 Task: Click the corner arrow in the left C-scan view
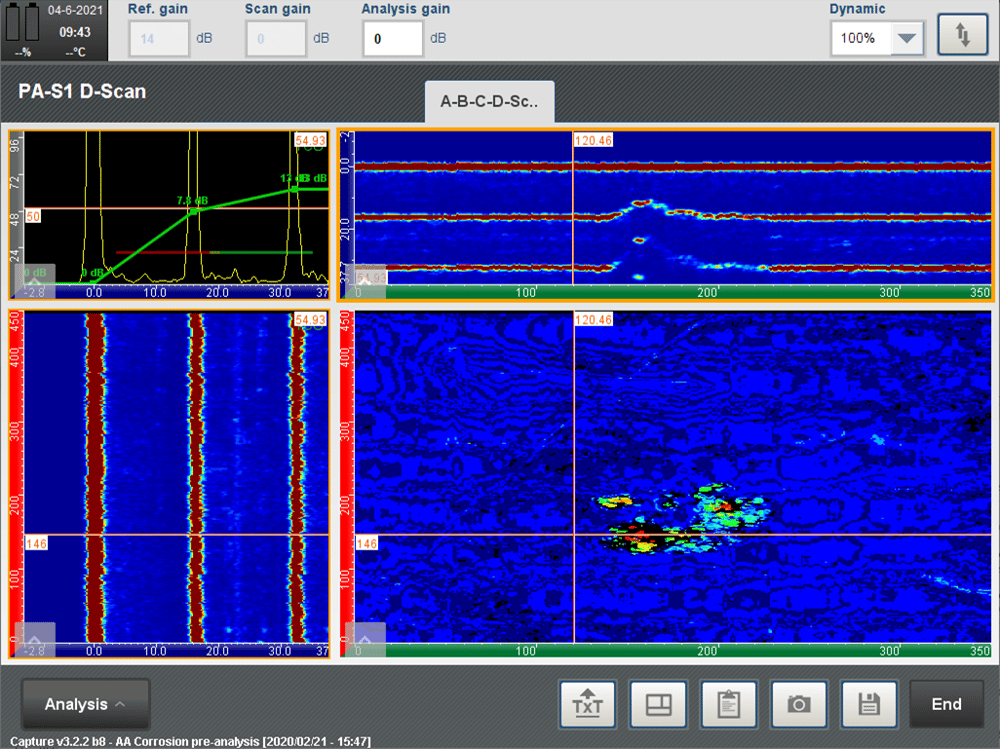[33, 639]
